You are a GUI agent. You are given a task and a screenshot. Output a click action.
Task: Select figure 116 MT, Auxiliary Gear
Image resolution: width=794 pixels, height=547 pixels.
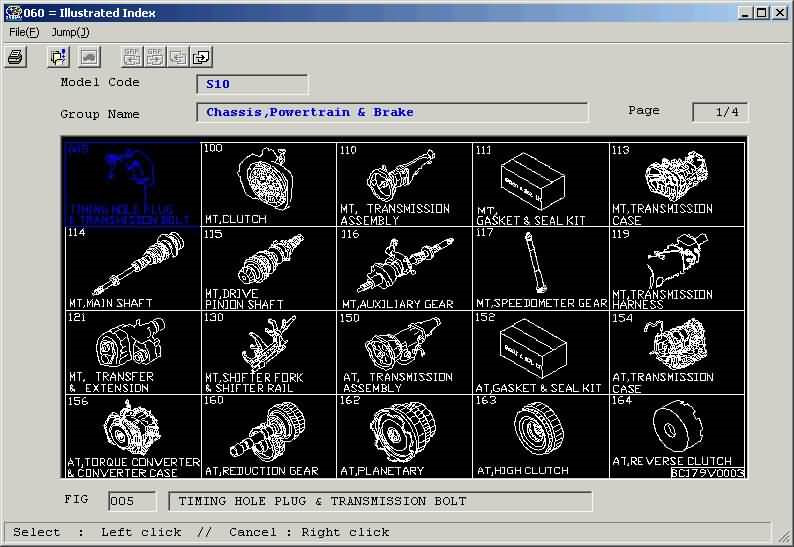pyautogui.click(x=405, y=268)
